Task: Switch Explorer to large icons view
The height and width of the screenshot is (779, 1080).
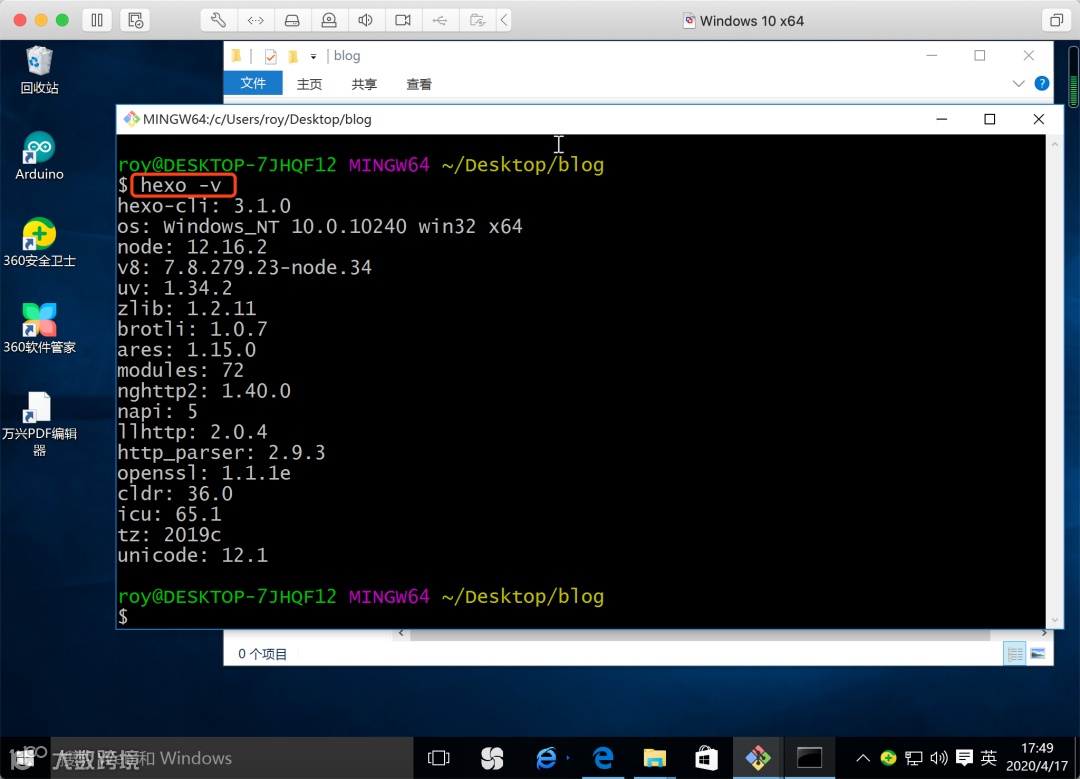Action: (x=1037, y=654)
